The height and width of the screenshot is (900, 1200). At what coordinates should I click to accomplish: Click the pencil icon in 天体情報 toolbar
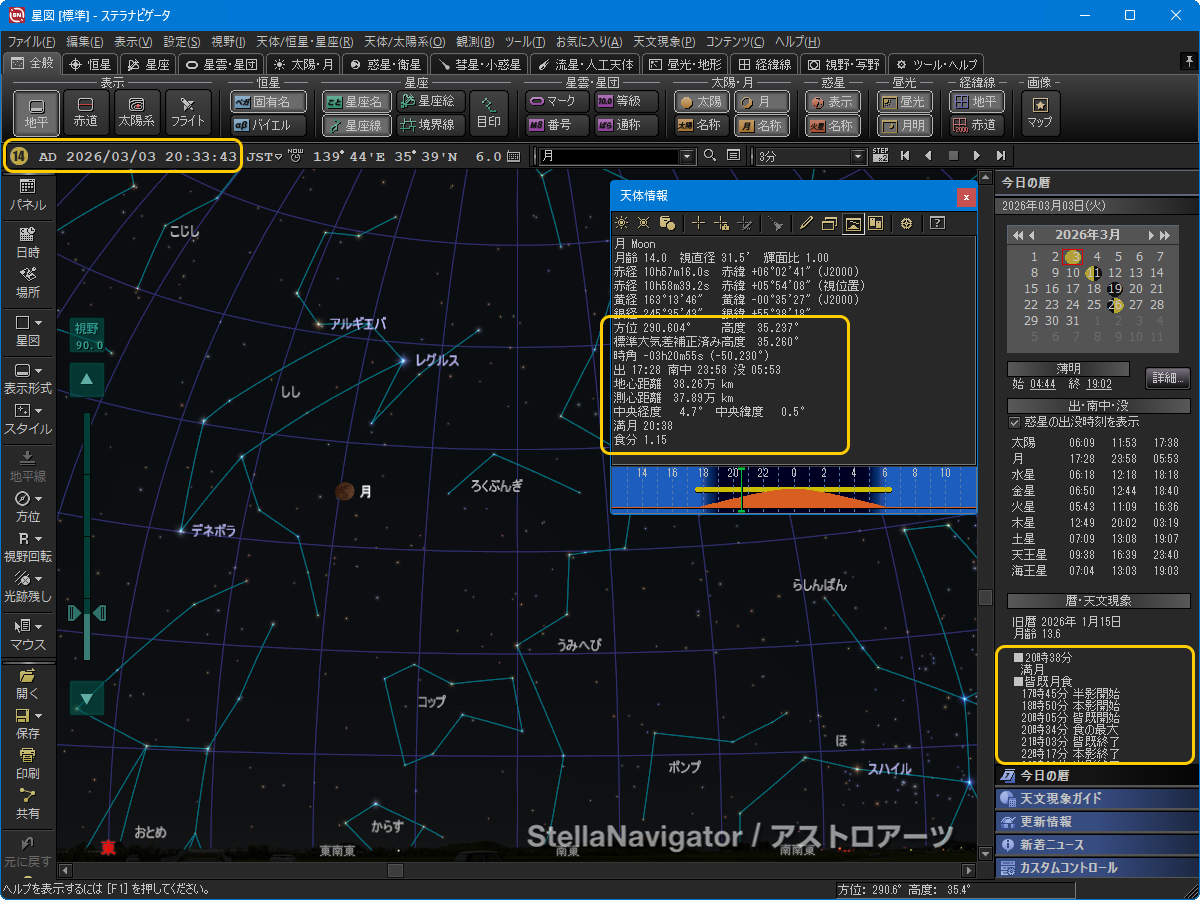(x=805, y=223)
